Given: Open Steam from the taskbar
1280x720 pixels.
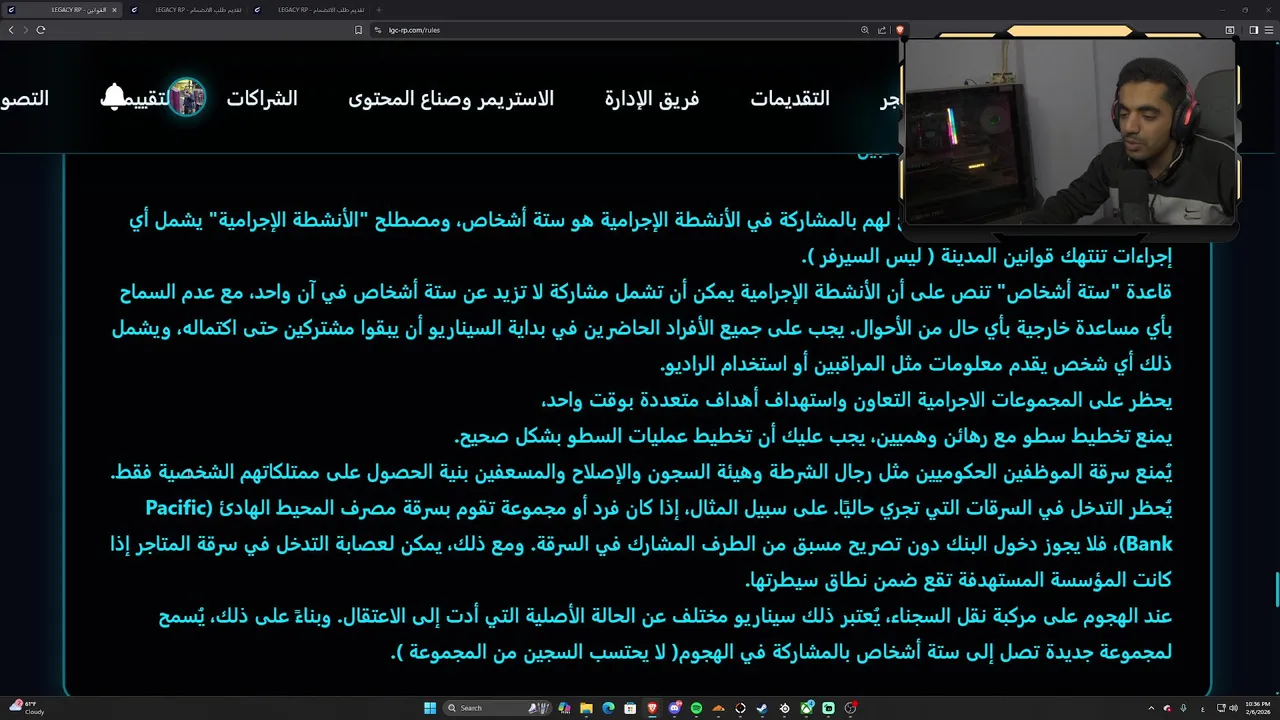Looking at the screenshot, I should [762, 708].
